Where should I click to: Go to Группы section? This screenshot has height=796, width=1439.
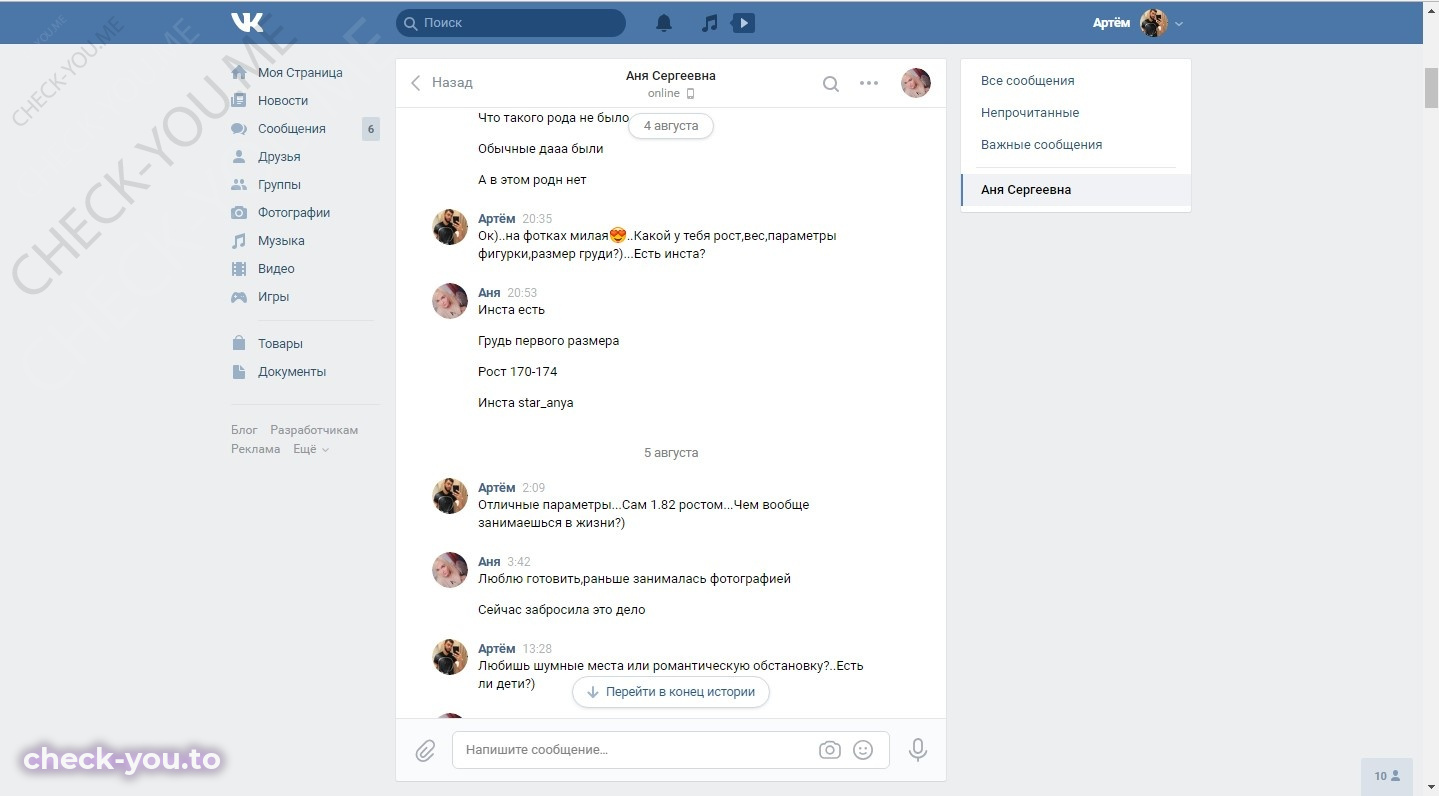(x=279, y=185)
